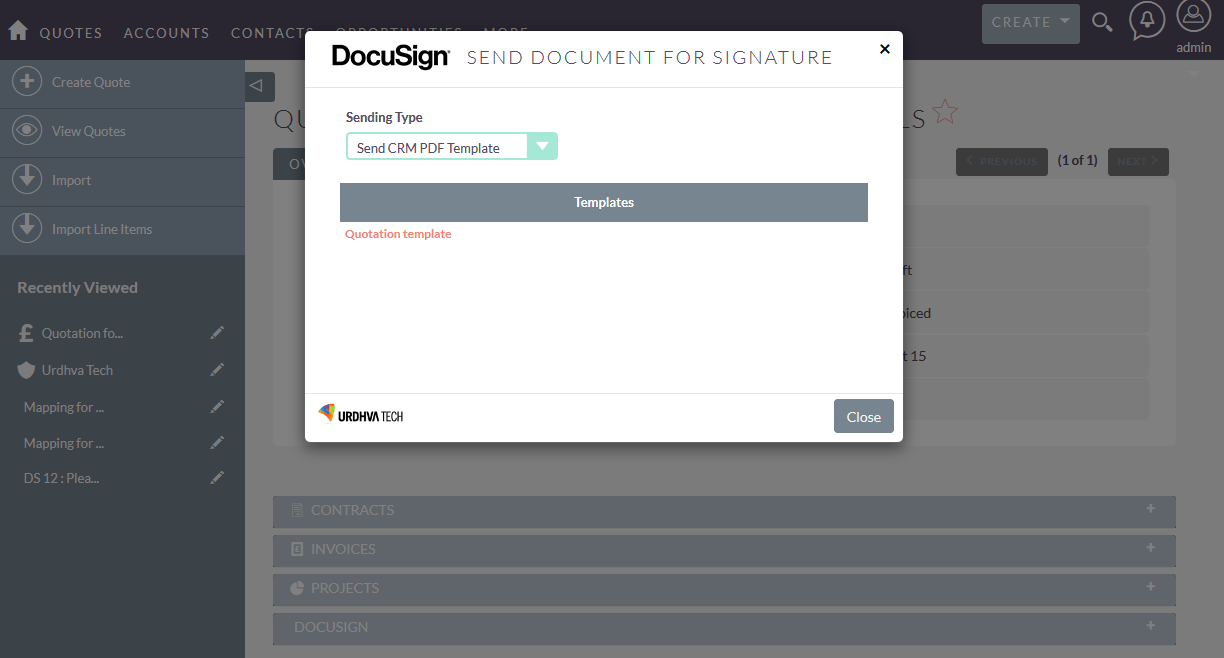Screen dimensions: 1224x658
Task: Open the DS 12 : Plea... recent item
Action: tap(61, 478)
